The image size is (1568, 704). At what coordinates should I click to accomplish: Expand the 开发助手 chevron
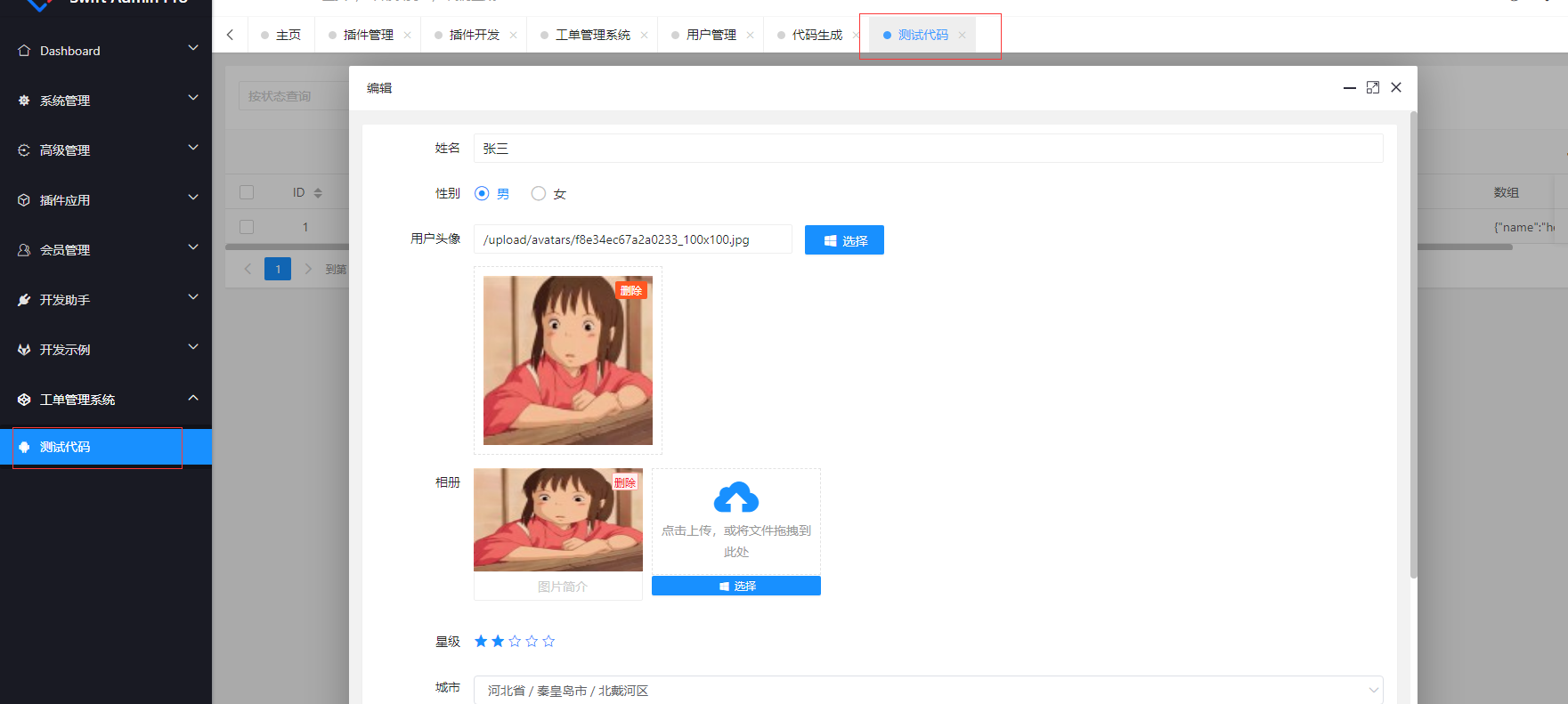[x=193, y=297]
